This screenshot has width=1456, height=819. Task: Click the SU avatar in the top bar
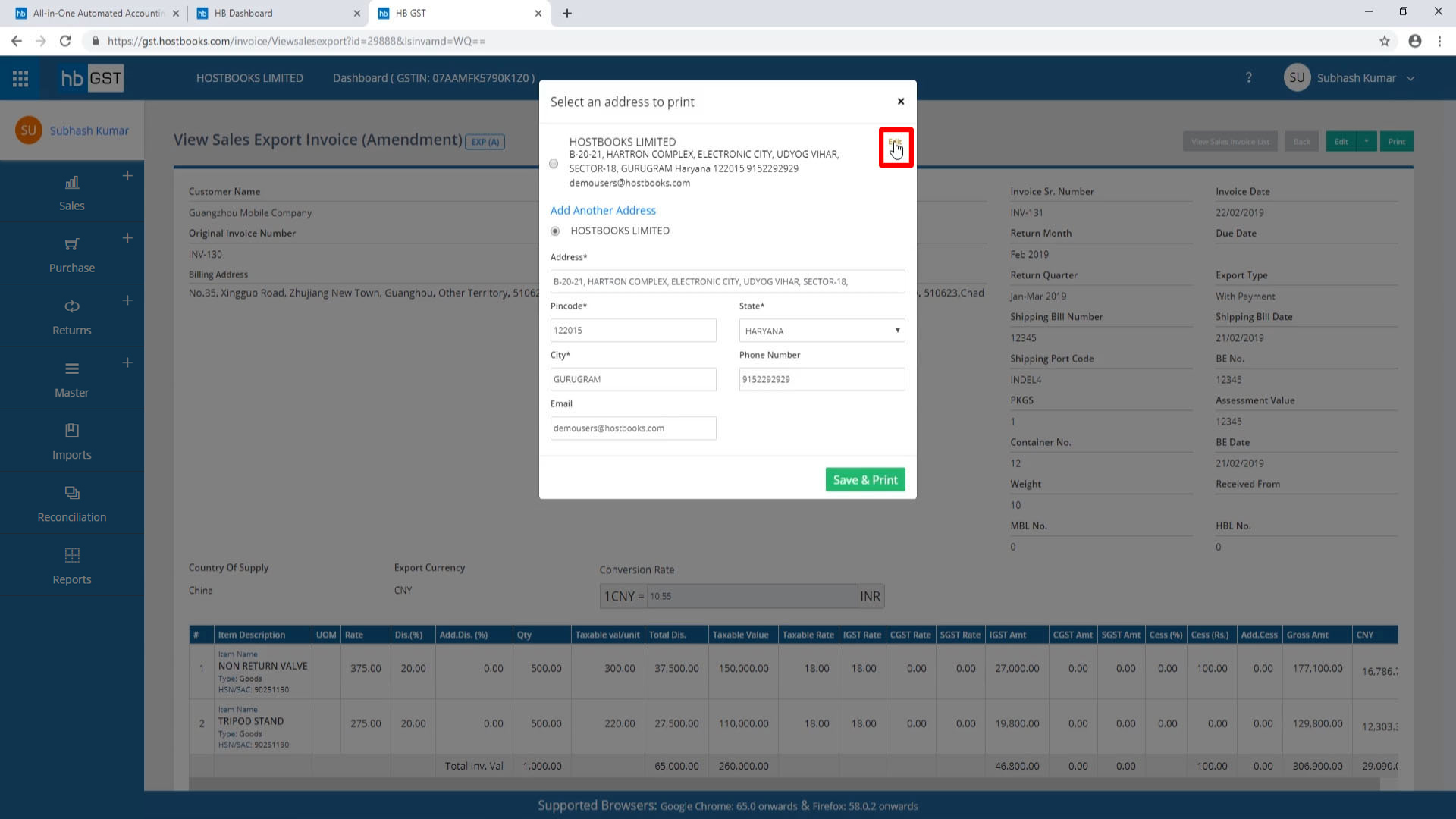(1297, 77)
